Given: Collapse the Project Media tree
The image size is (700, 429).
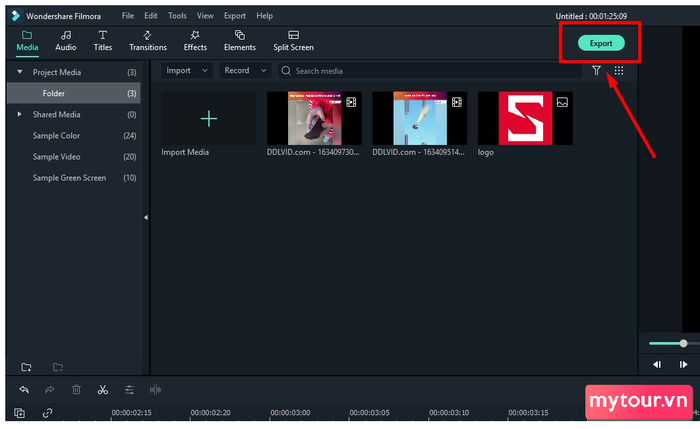Looking at the screenshot, I should tap(20, 72).
